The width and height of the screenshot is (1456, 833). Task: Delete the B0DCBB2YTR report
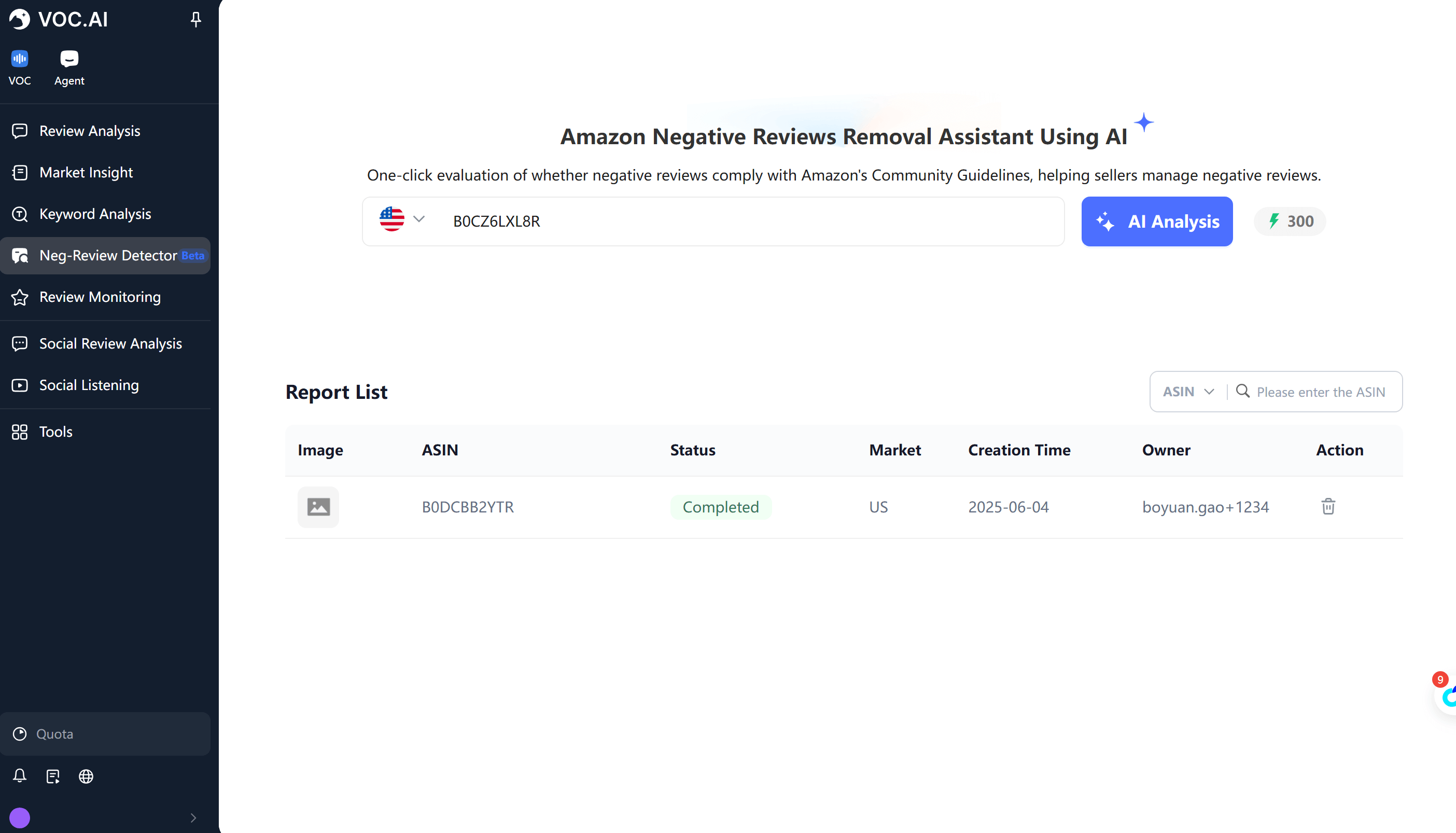[x=1328, y=506]
